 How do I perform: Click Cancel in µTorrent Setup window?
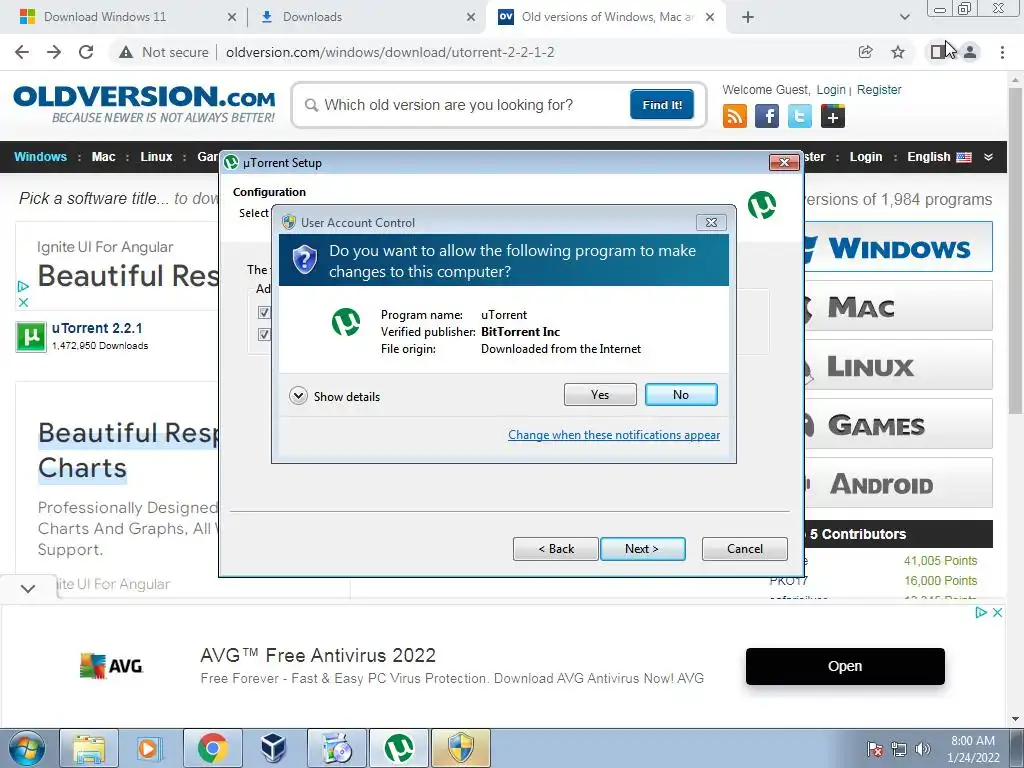tap(744, 549)
